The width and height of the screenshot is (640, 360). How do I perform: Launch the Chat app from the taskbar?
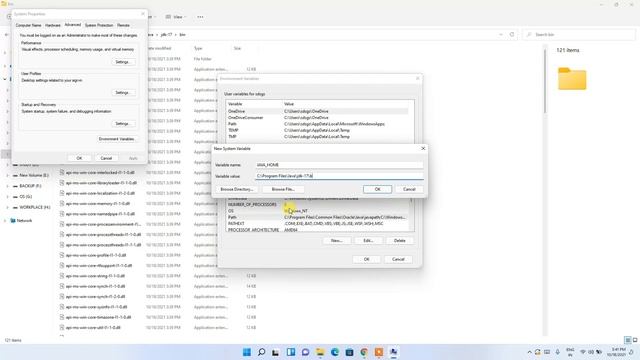point(305,352)
